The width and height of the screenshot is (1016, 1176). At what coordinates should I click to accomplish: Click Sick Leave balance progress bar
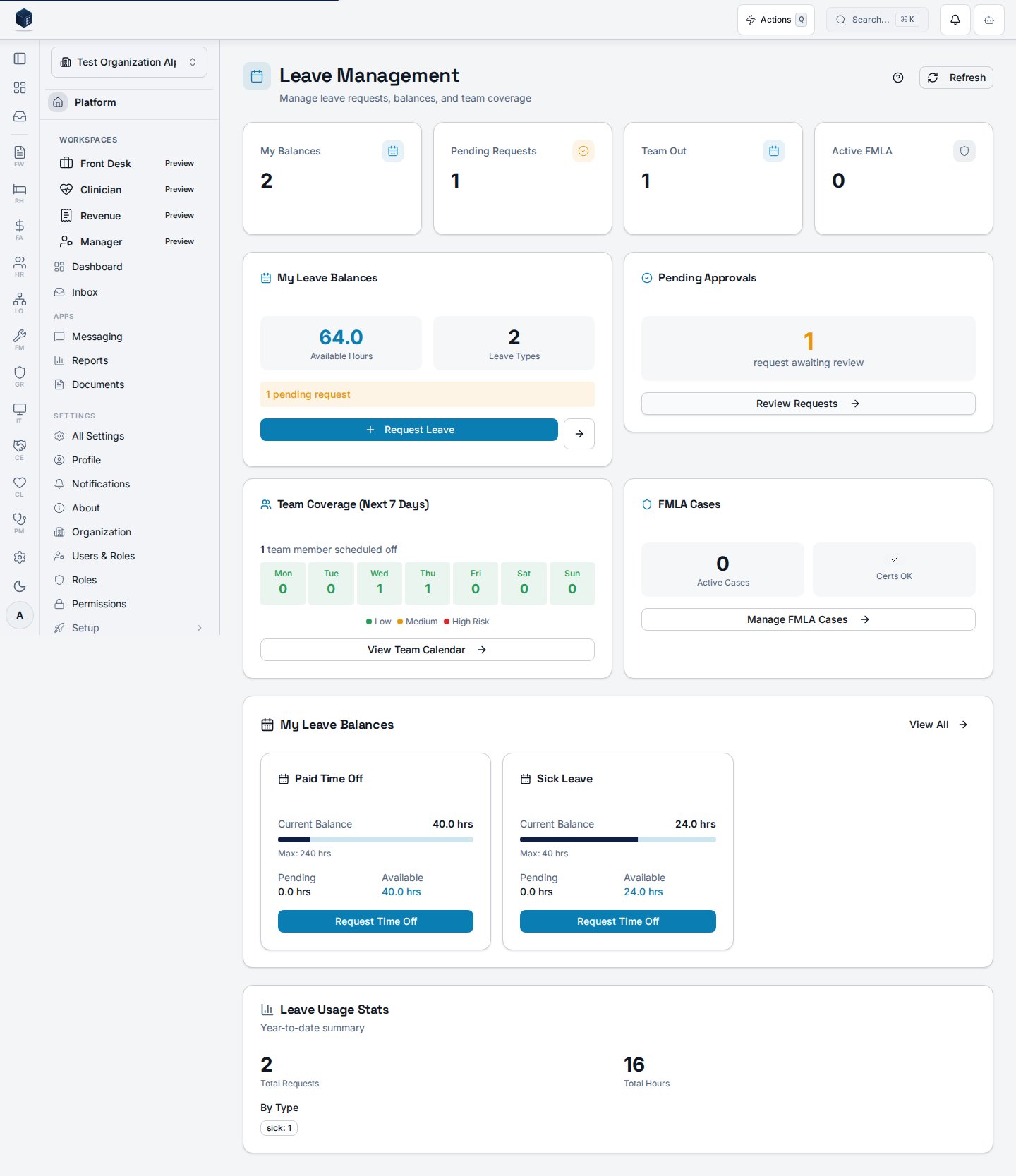pyautogui.click(x=618, y=839)
